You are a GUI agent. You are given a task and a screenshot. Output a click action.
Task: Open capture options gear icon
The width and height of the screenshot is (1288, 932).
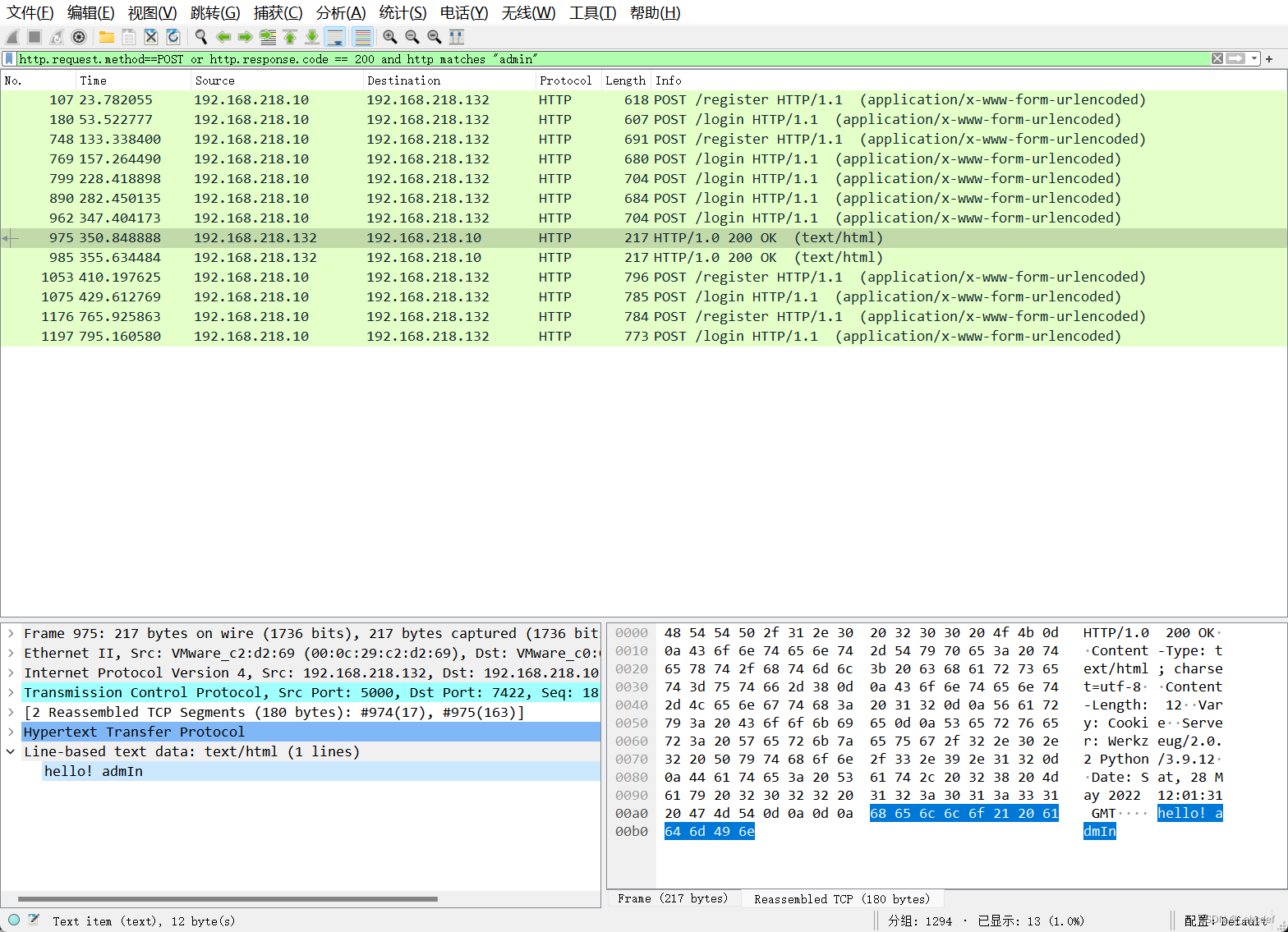pyautogui.click(x=79, y=37)
